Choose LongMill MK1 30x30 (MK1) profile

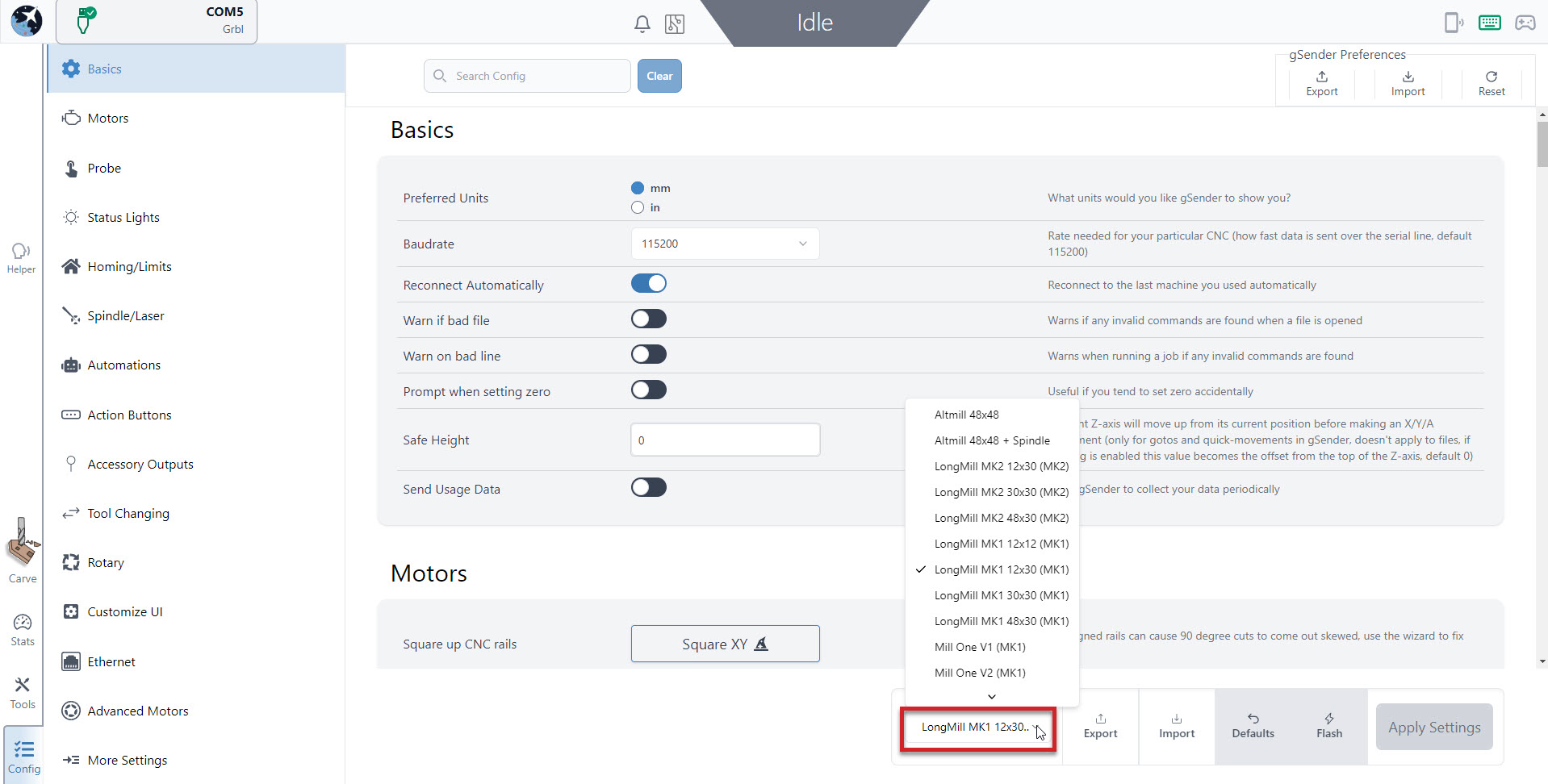(x=992, y=595)
